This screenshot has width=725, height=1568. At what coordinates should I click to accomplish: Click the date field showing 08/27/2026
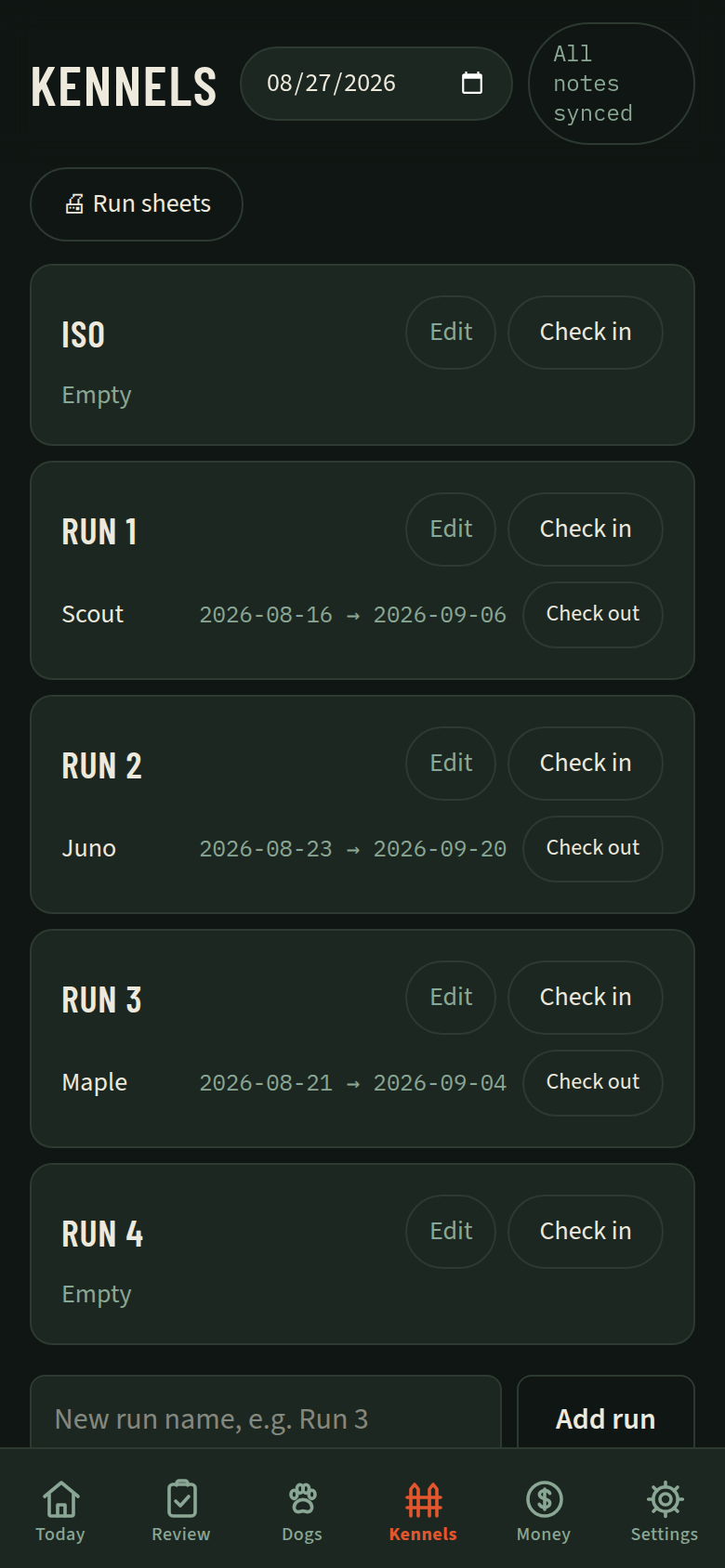[376, 84]
